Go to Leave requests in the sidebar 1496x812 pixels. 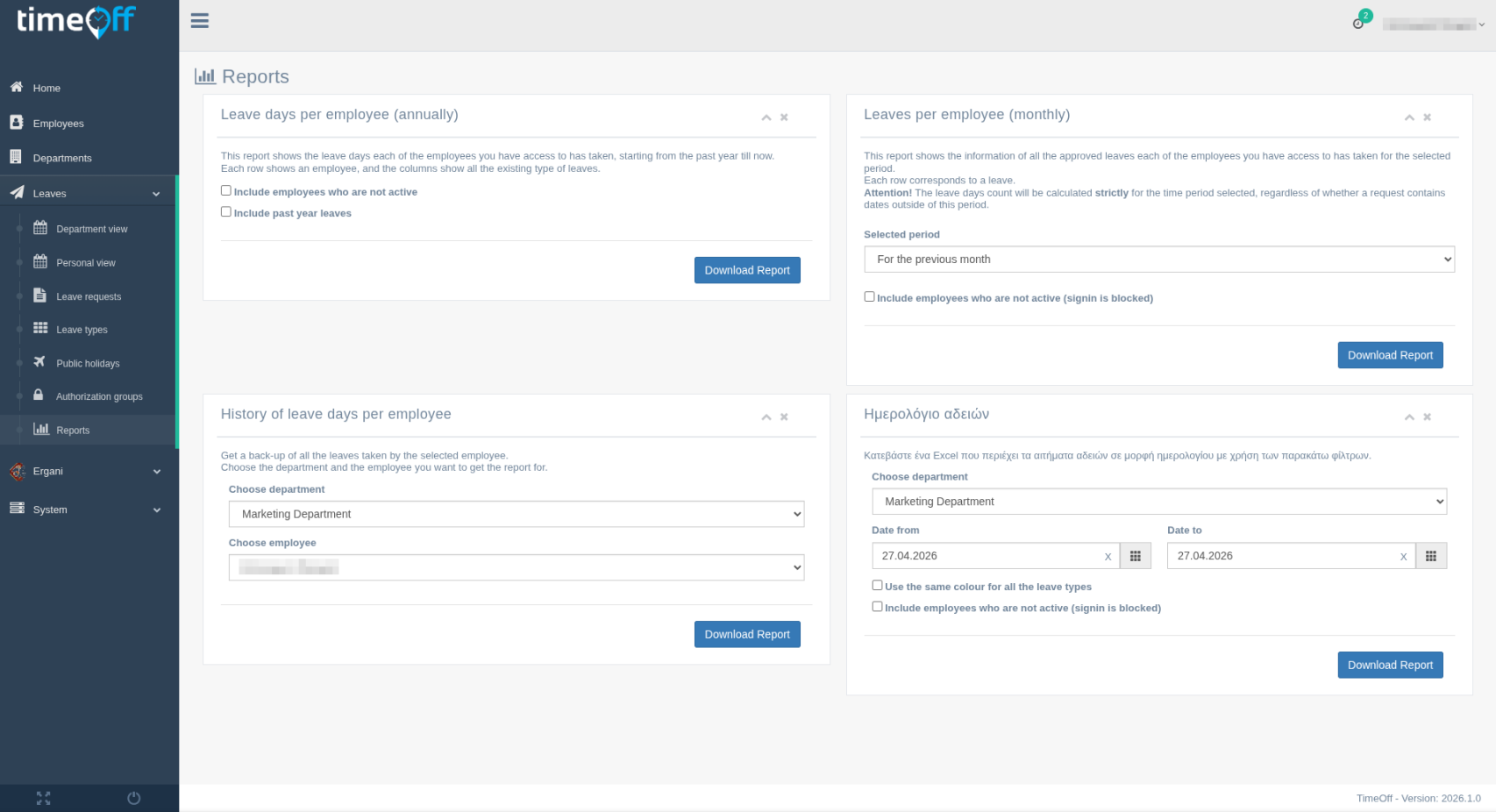(88, 296)
